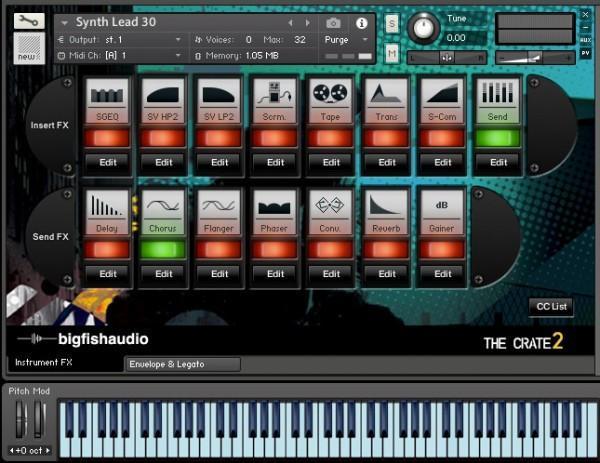Expand the Output channel dropdown
600x463 pixels.
point(178,39)
